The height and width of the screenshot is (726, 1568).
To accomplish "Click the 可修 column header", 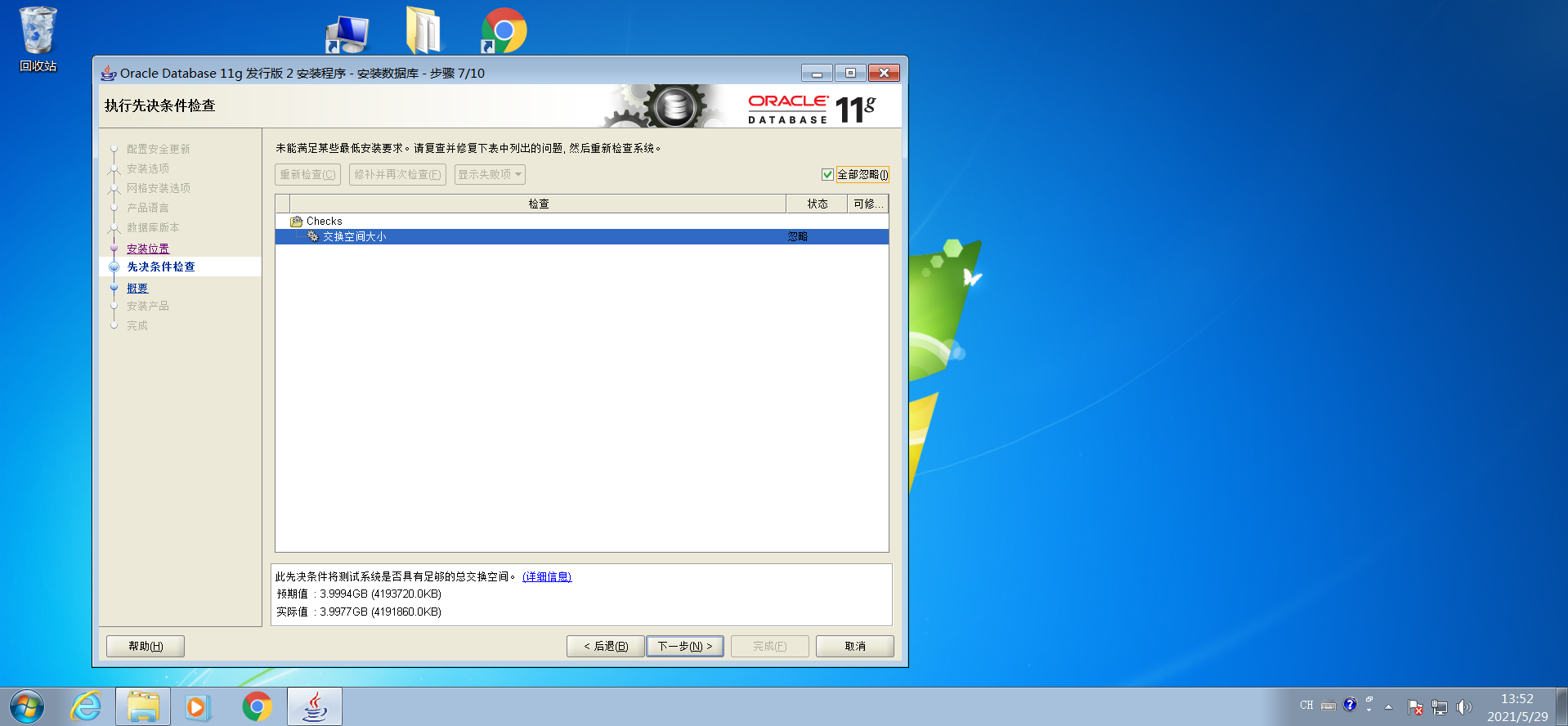I will [867, 204].
